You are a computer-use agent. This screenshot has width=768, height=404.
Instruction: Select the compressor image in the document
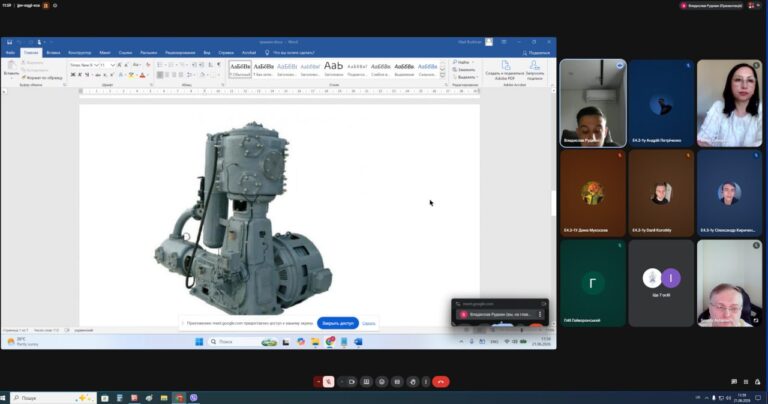[243, 218]
